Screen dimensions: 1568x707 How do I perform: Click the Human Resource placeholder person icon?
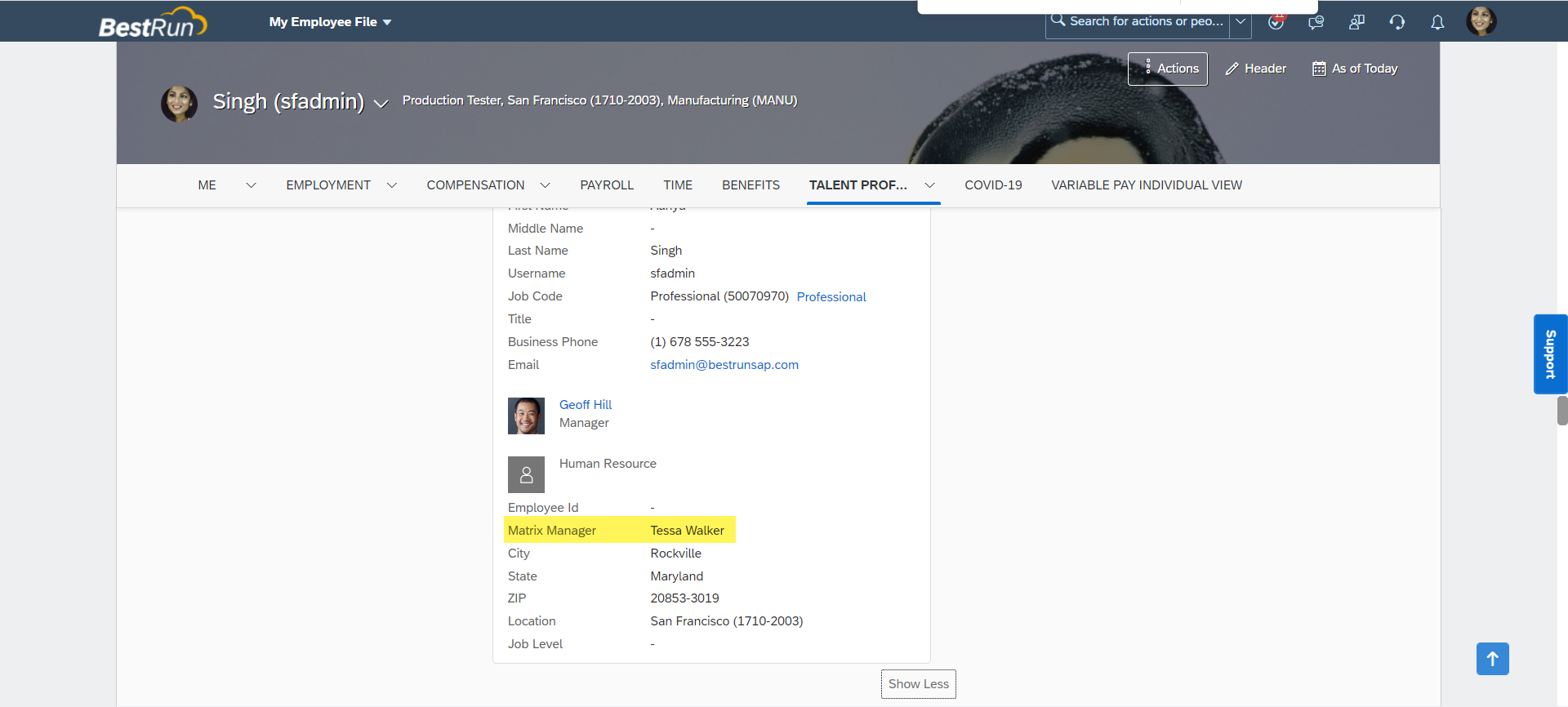click(526, 474)
